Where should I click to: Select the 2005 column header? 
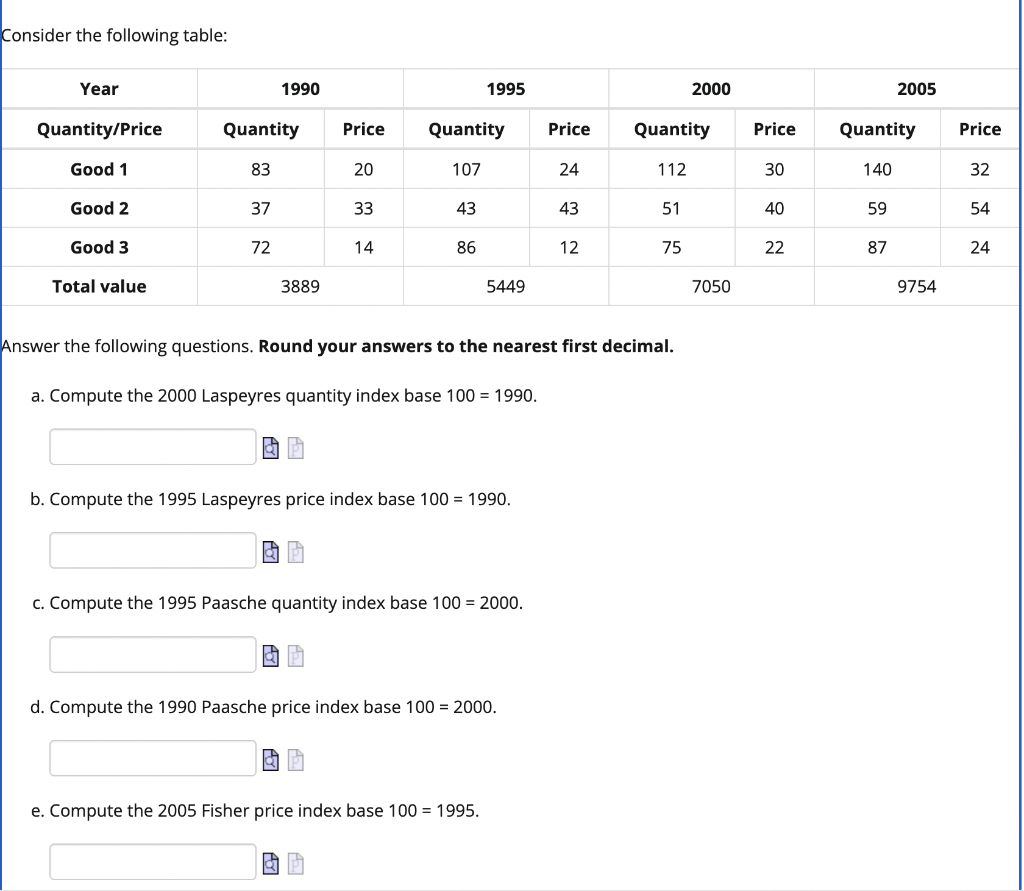(x=917, y=89)
